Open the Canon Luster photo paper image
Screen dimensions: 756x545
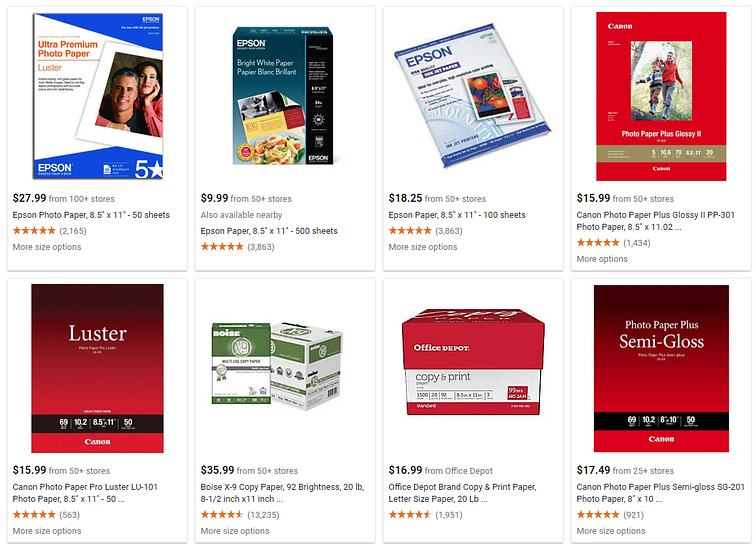coord(97,368)
